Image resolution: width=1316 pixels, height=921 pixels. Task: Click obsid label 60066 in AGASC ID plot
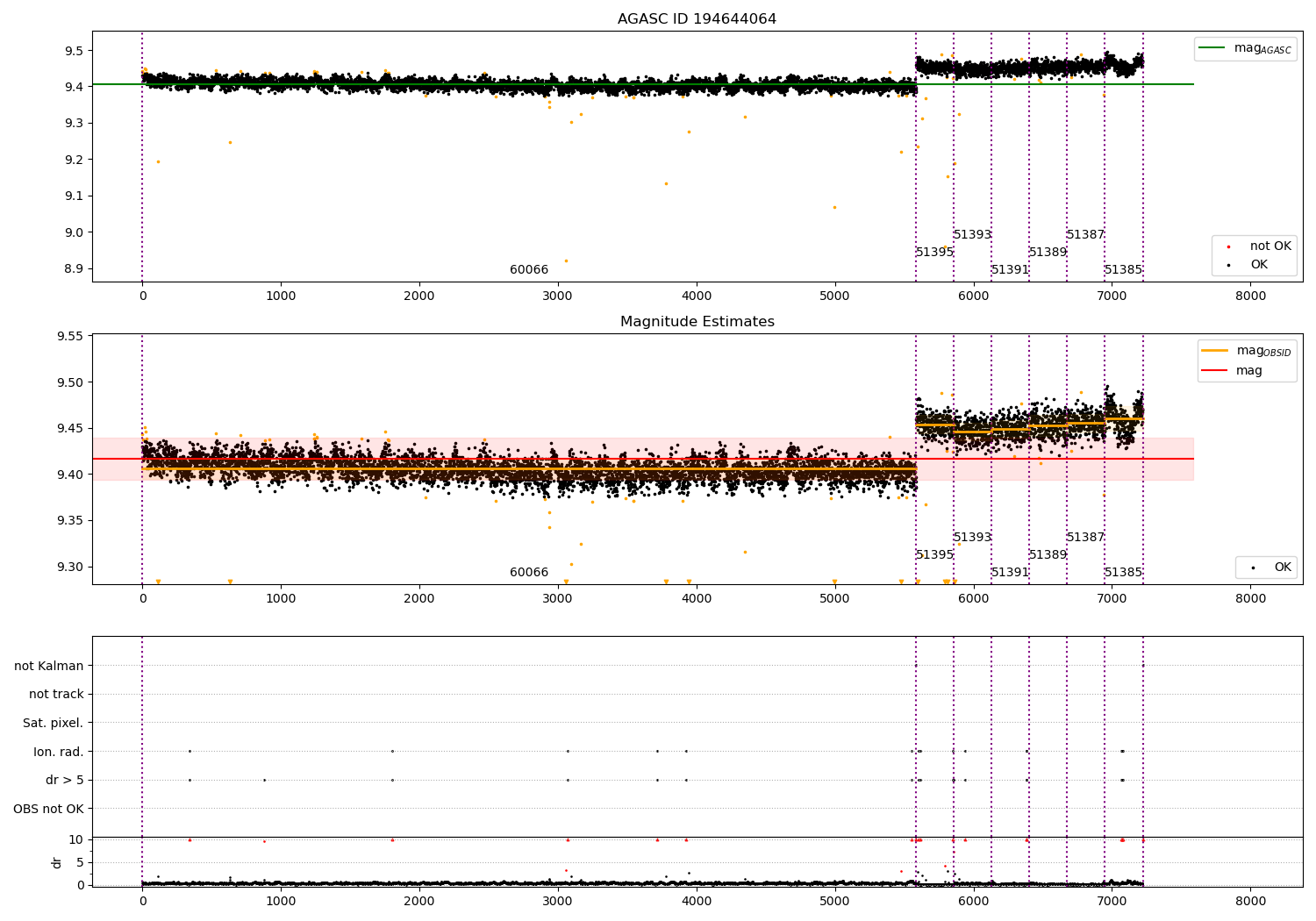pyautogui.click(x=529, y=270)
